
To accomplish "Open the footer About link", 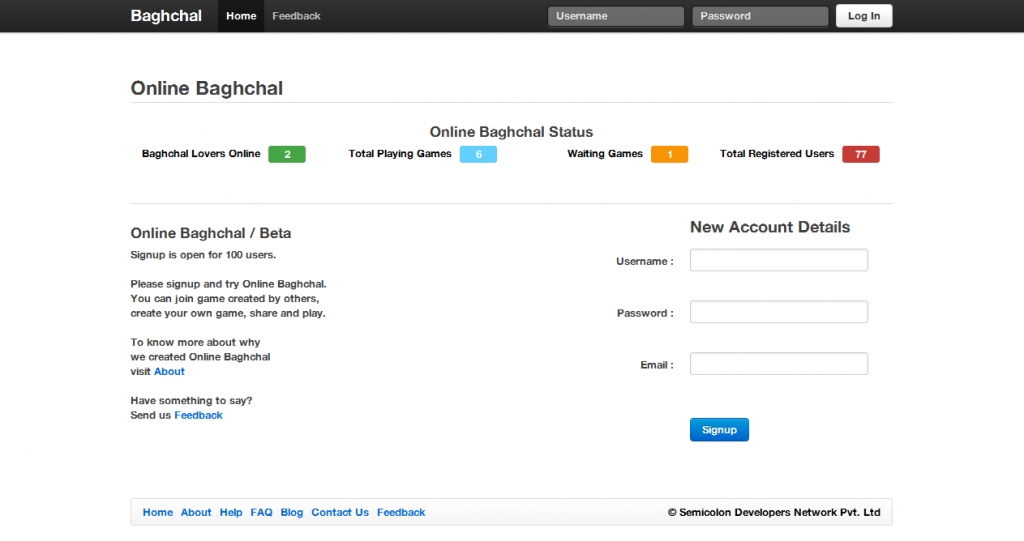I will coord(196,512).
